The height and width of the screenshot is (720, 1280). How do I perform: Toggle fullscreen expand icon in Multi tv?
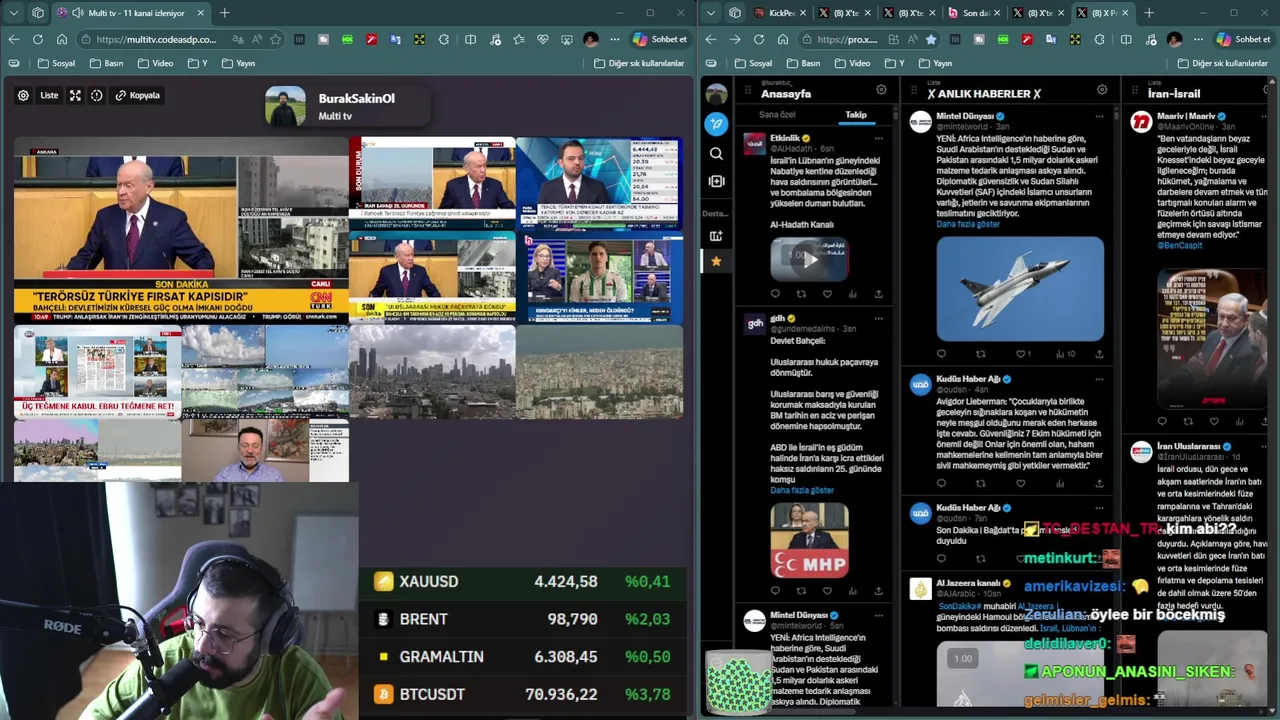[x=75, y=95]
